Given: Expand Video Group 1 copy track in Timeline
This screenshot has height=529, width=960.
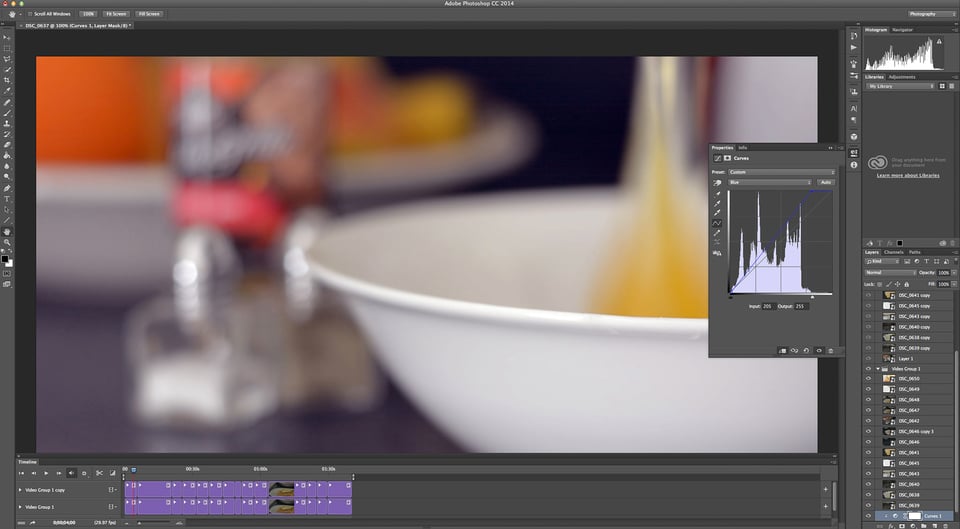Looking at the screenshot, I should click(x=20, y=490).
